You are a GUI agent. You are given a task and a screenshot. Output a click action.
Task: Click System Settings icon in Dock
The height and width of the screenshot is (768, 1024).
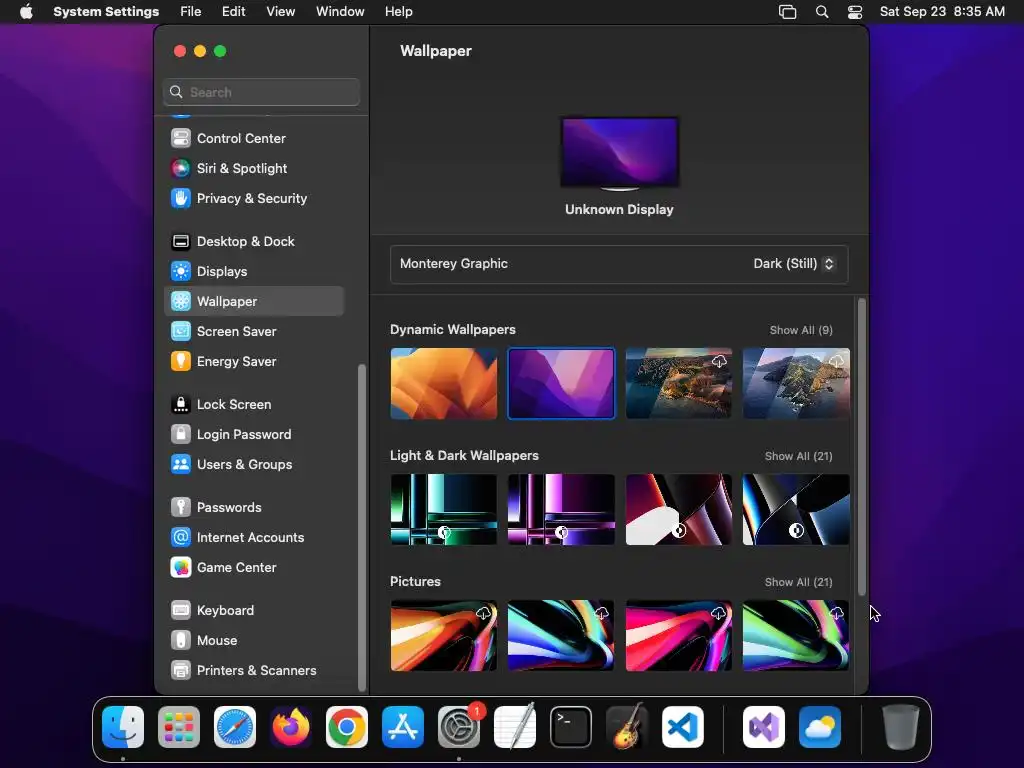click(x=459, y=727)
